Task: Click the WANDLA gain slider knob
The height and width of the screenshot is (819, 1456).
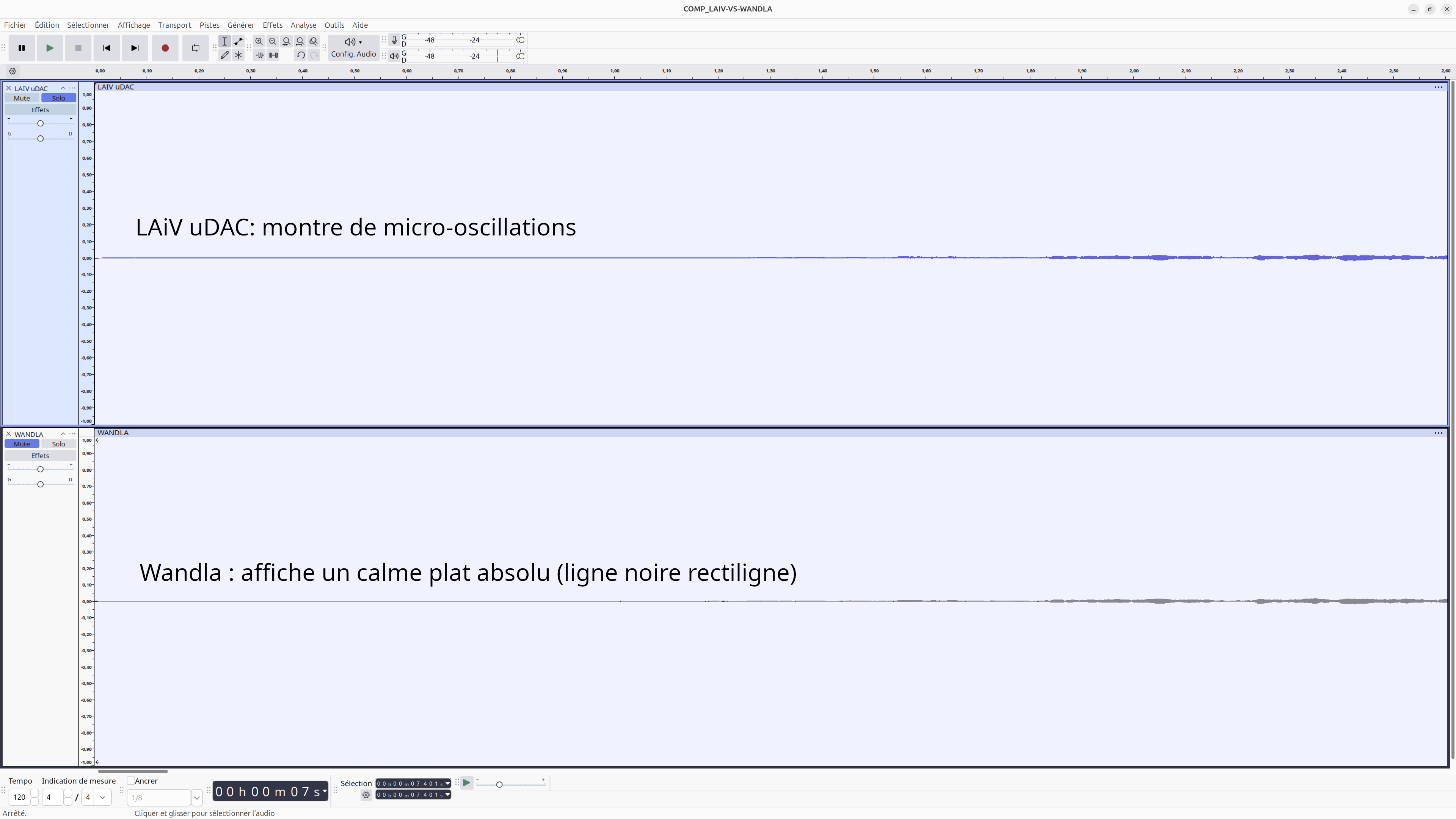Action: (x=40, y=469)
